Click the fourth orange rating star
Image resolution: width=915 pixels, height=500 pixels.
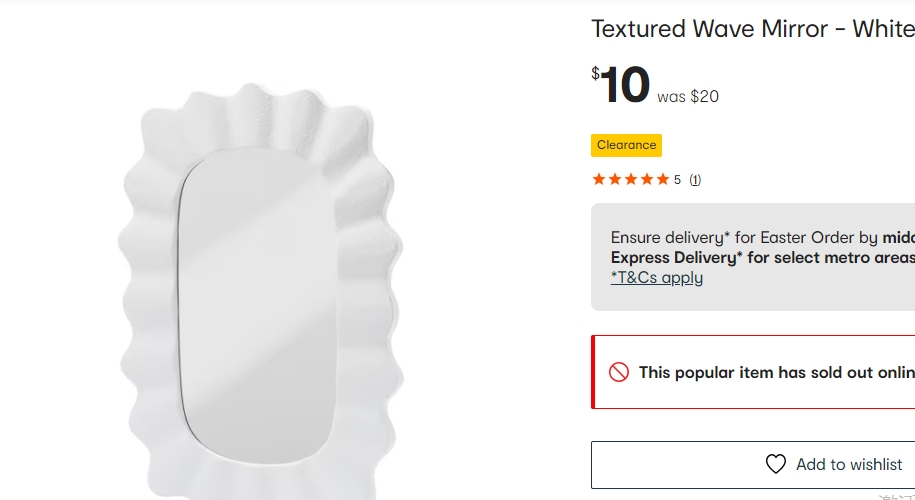pyautogui.click(x=646, y=179)
